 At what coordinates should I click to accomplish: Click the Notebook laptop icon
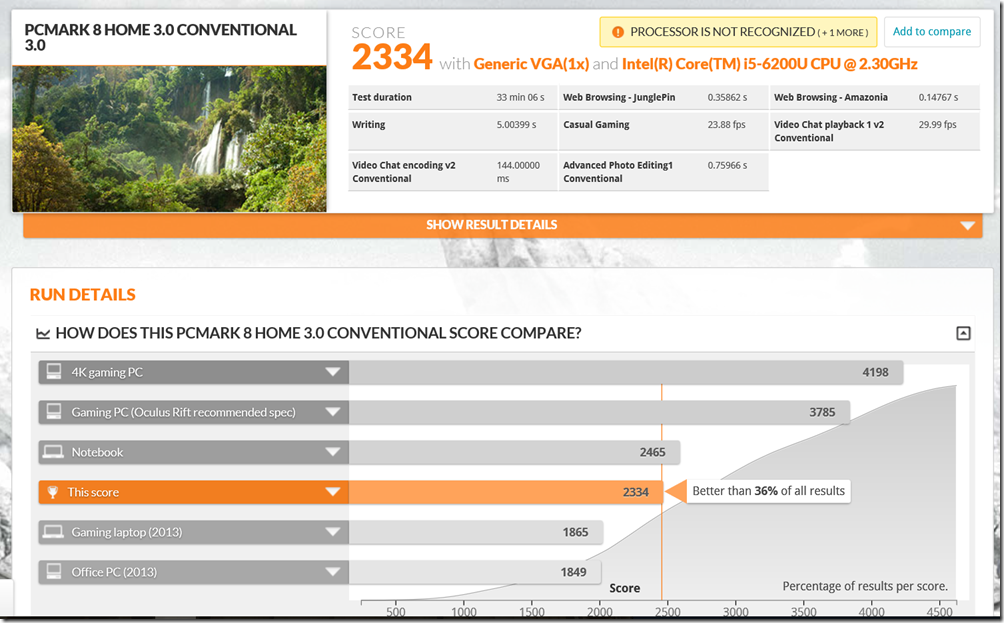(x=54, y=452)
